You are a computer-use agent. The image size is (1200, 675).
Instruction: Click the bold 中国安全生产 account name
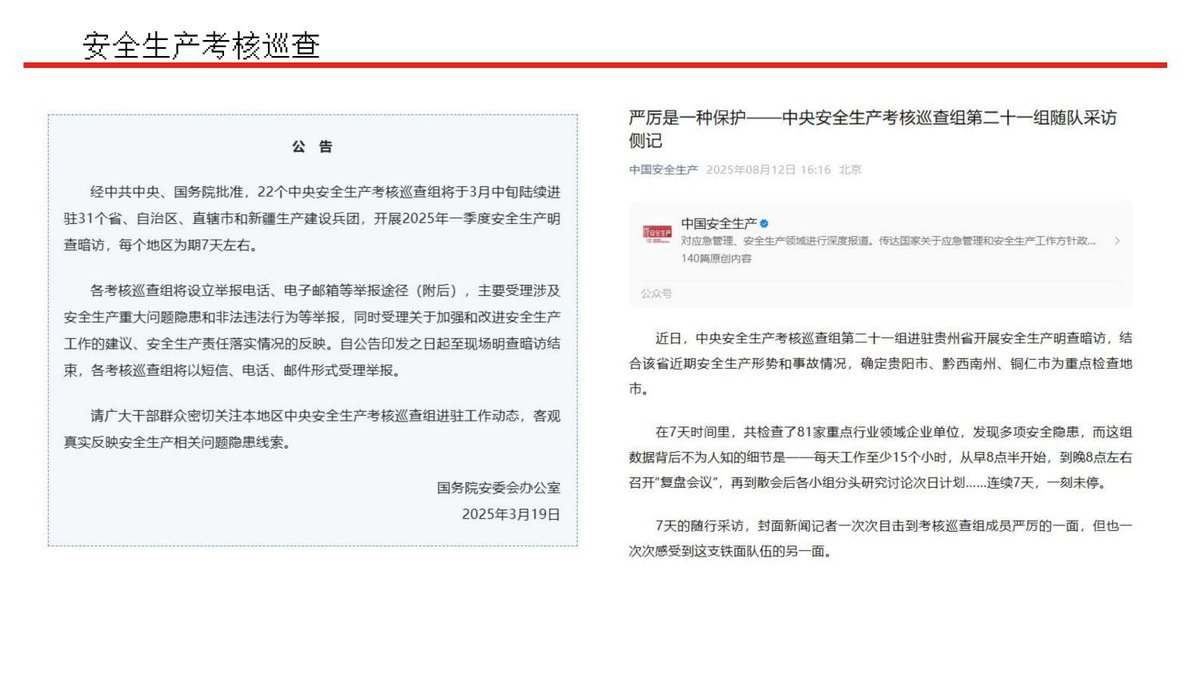pos(718,223)
